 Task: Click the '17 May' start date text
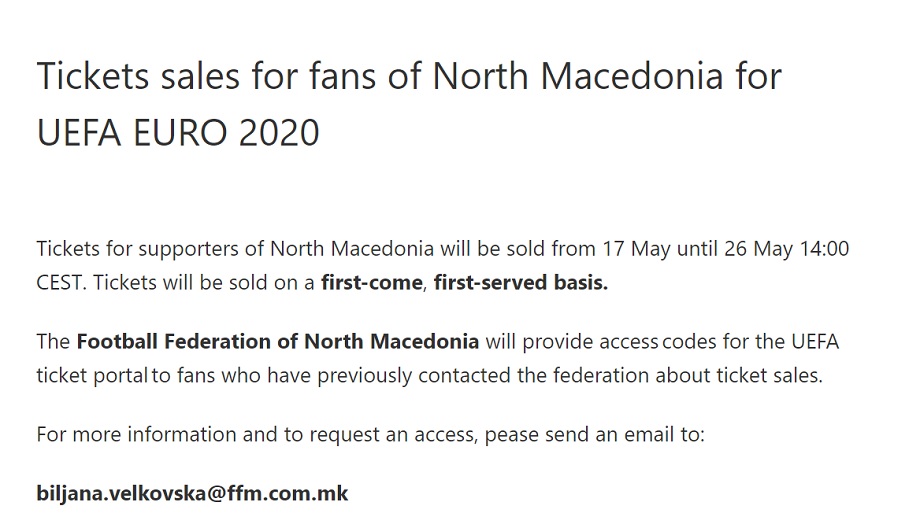(x=636, y=249)
